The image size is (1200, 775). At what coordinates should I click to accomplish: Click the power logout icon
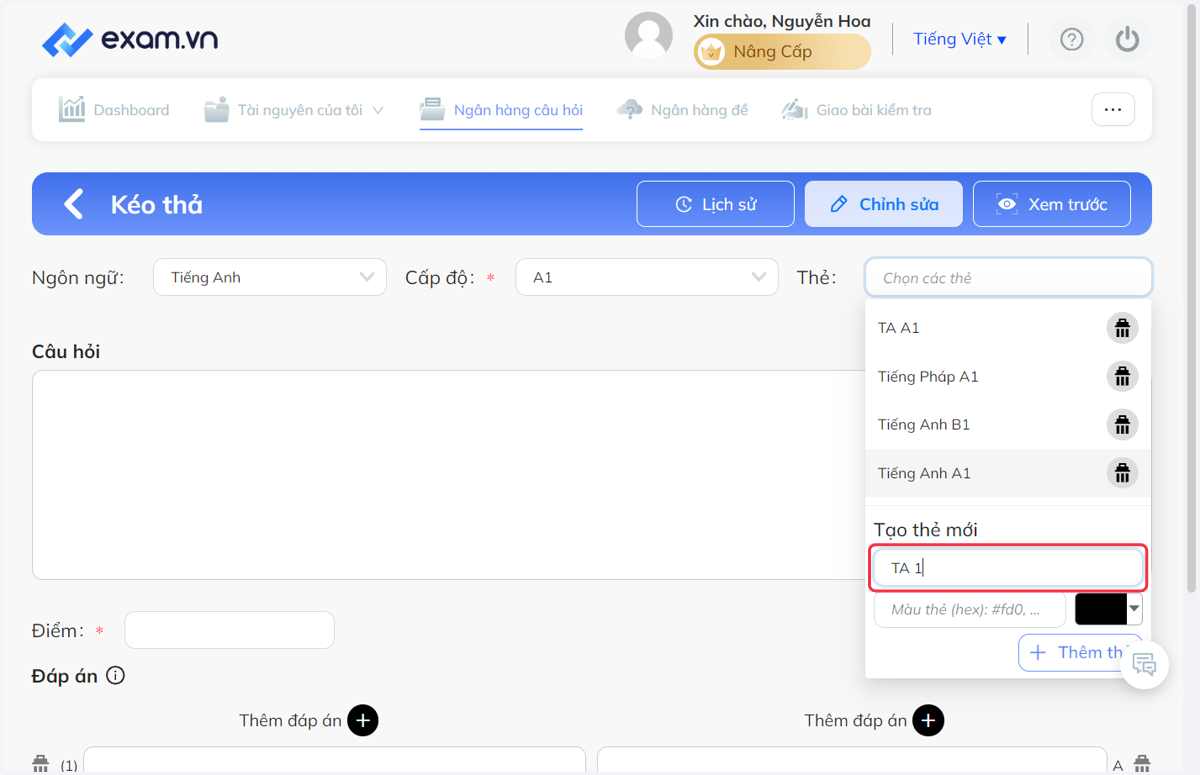[x=1128, y=39]
